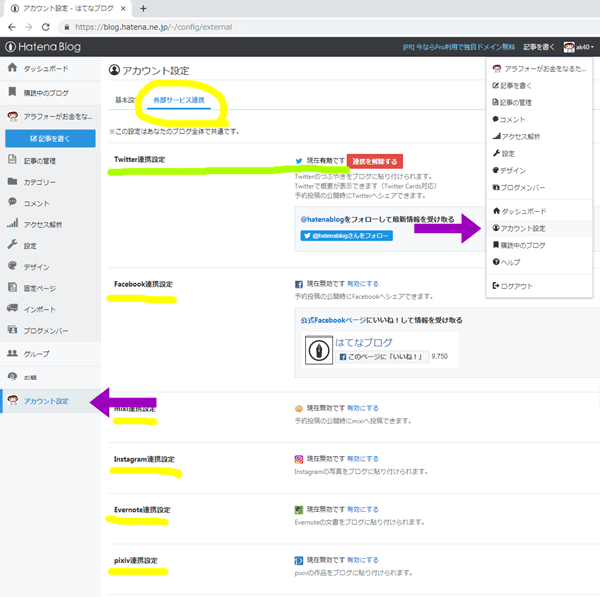Switch to the 外部サービス連携 tab

pyautogui.click(x=179, y=100)
